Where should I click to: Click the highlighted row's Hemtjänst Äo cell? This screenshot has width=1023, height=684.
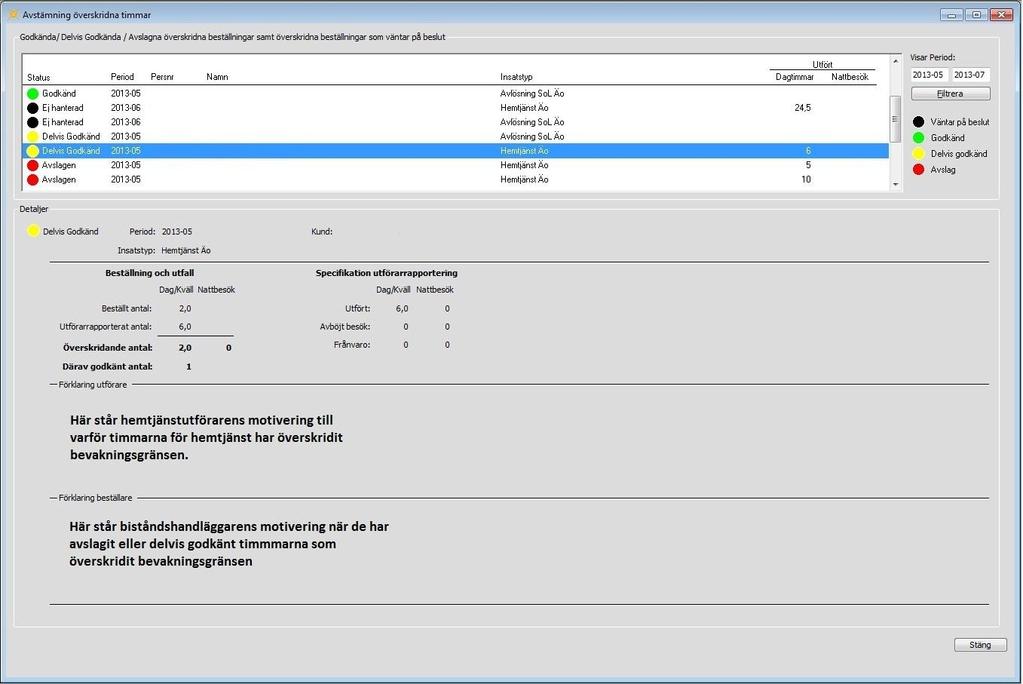pyautogui.click(x=525, y=151)
